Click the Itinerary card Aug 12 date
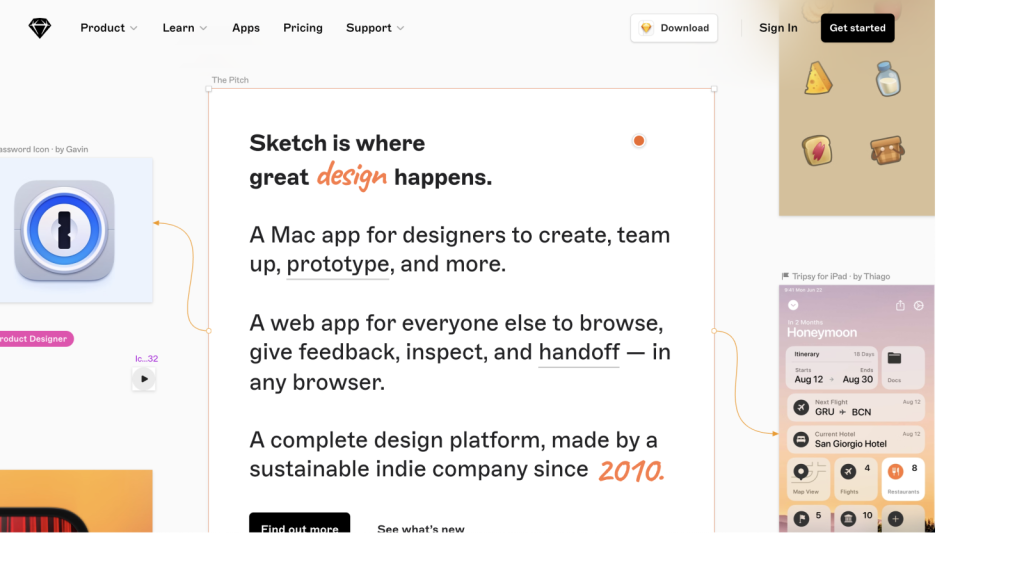The width and height of the screenshot is (1024, 576). coord(808,379)
